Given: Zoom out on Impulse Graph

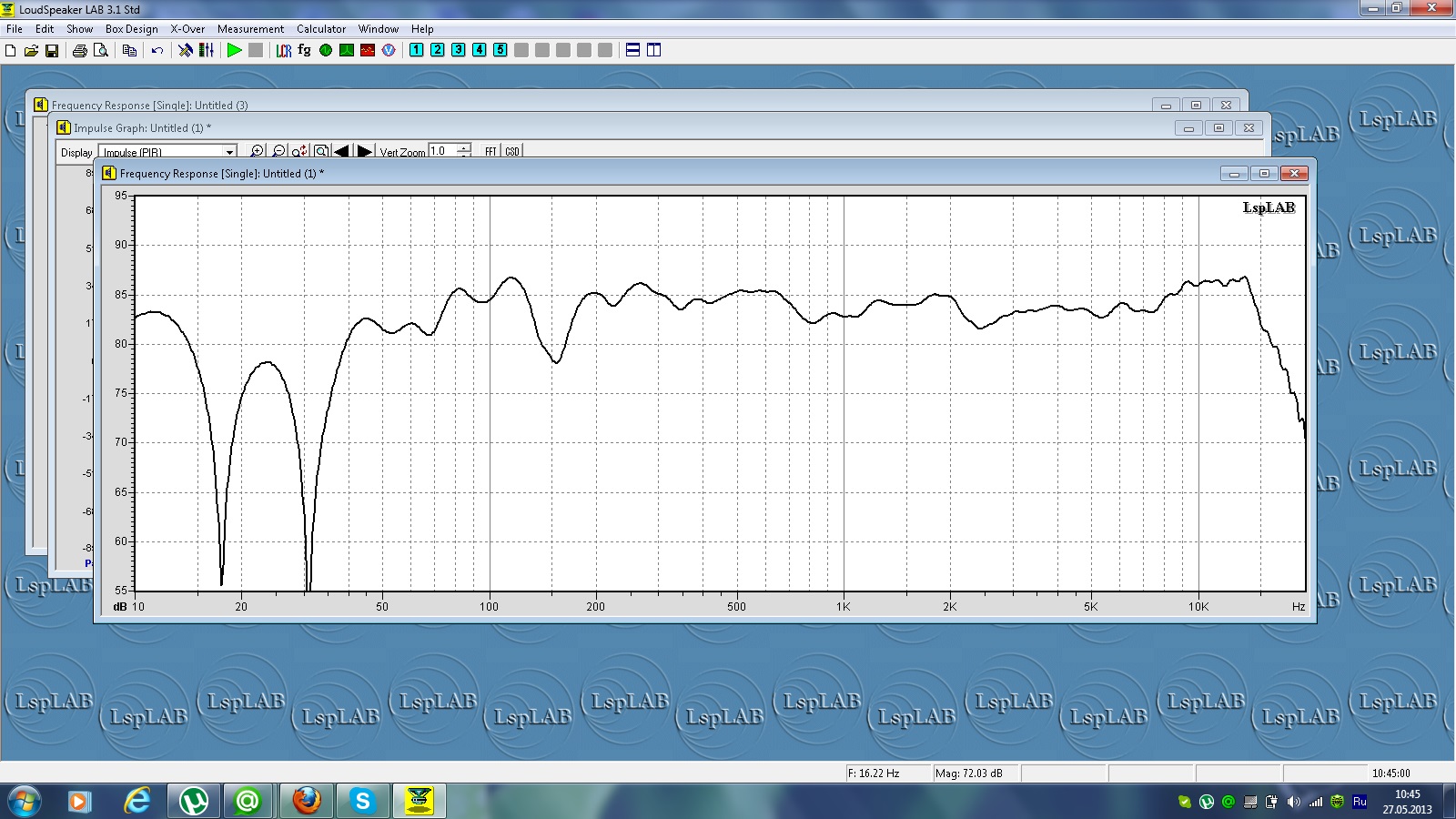Looking at the screenshot, I should click(279, 151).
